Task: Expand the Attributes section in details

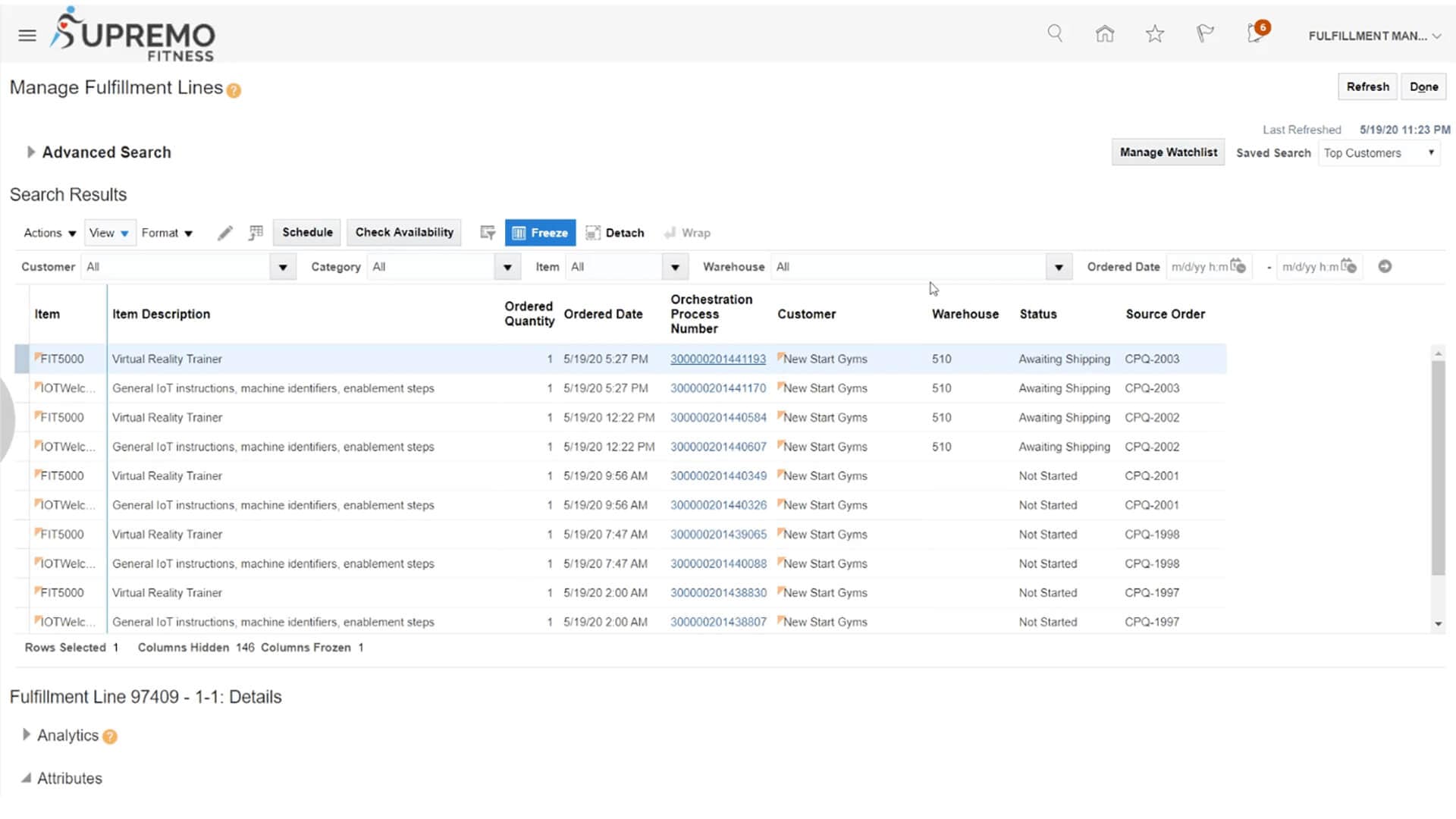Action: click(27, 778)
